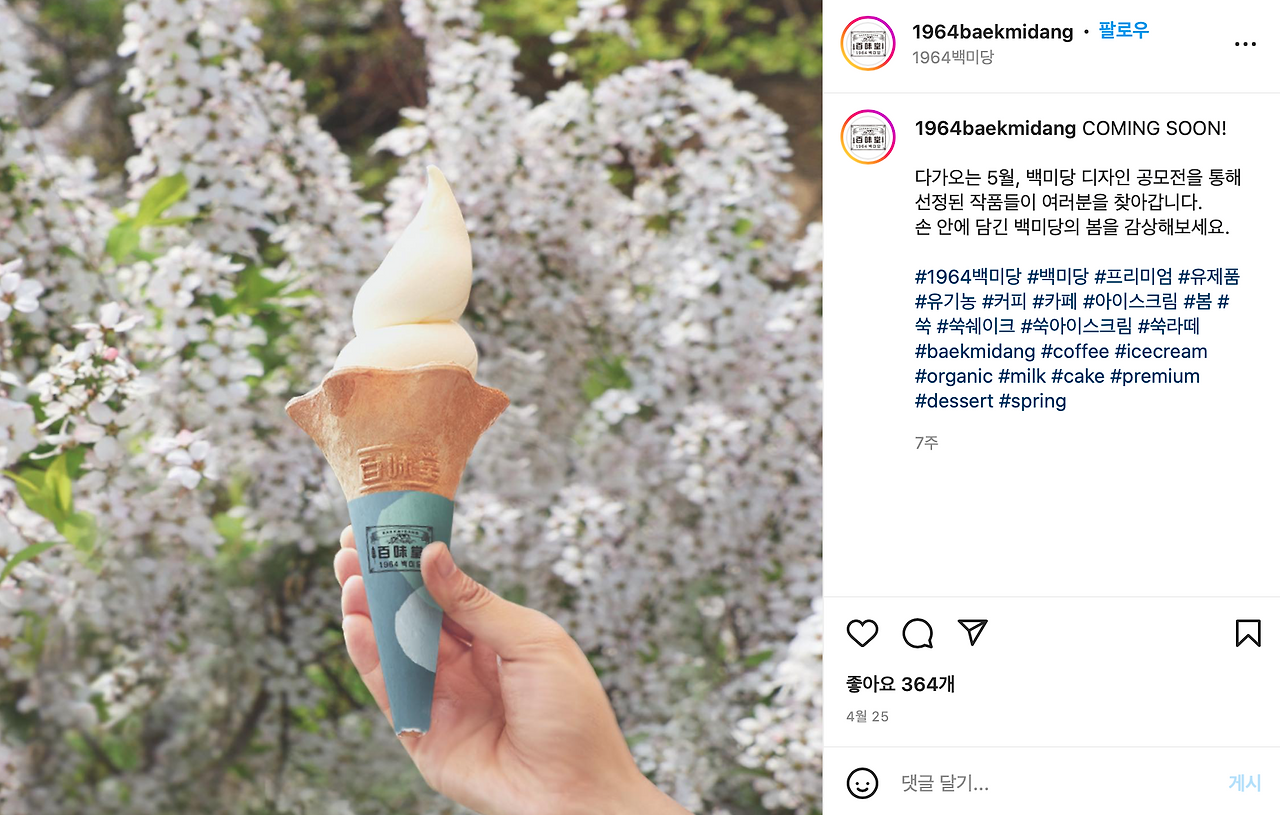Open the 1964baekmidang username in the header
The width and height of the screenshot is (1280, 815).
tap(992, 32)
